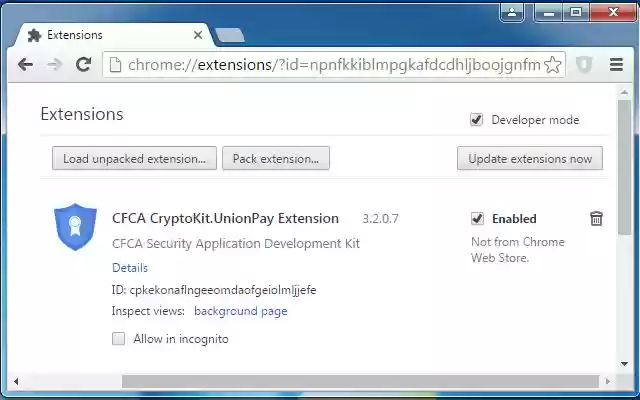Click the vertical scrollbar thumb
640x400 pixels.
624,167
